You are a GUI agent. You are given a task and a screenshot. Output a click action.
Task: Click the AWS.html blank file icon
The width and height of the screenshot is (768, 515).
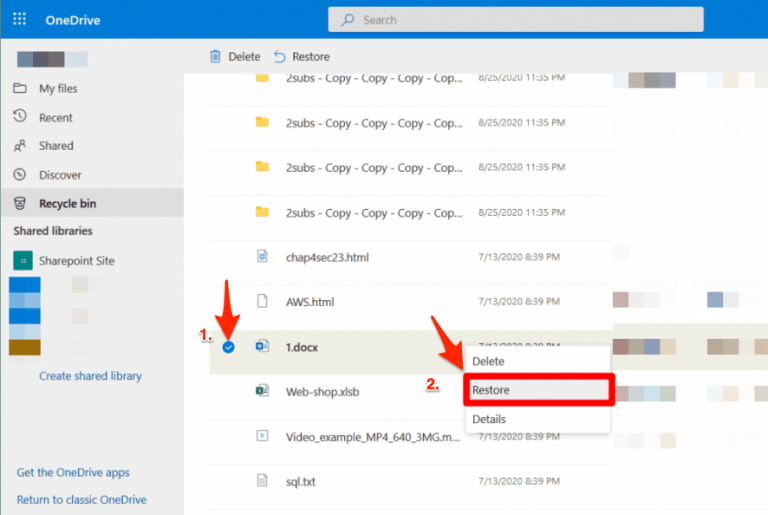[x=262, y=301]
